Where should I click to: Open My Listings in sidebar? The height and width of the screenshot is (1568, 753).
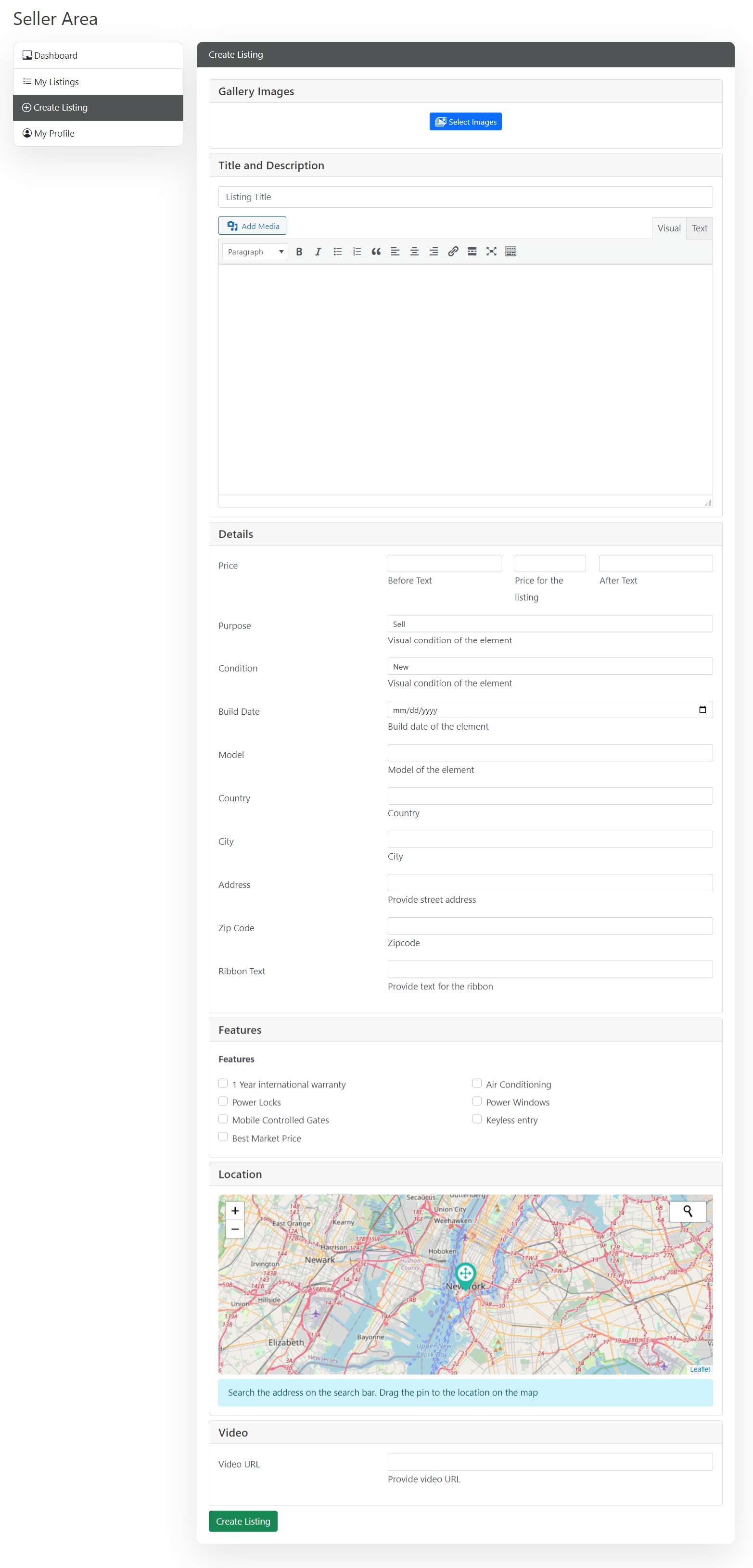coord(98,82)
